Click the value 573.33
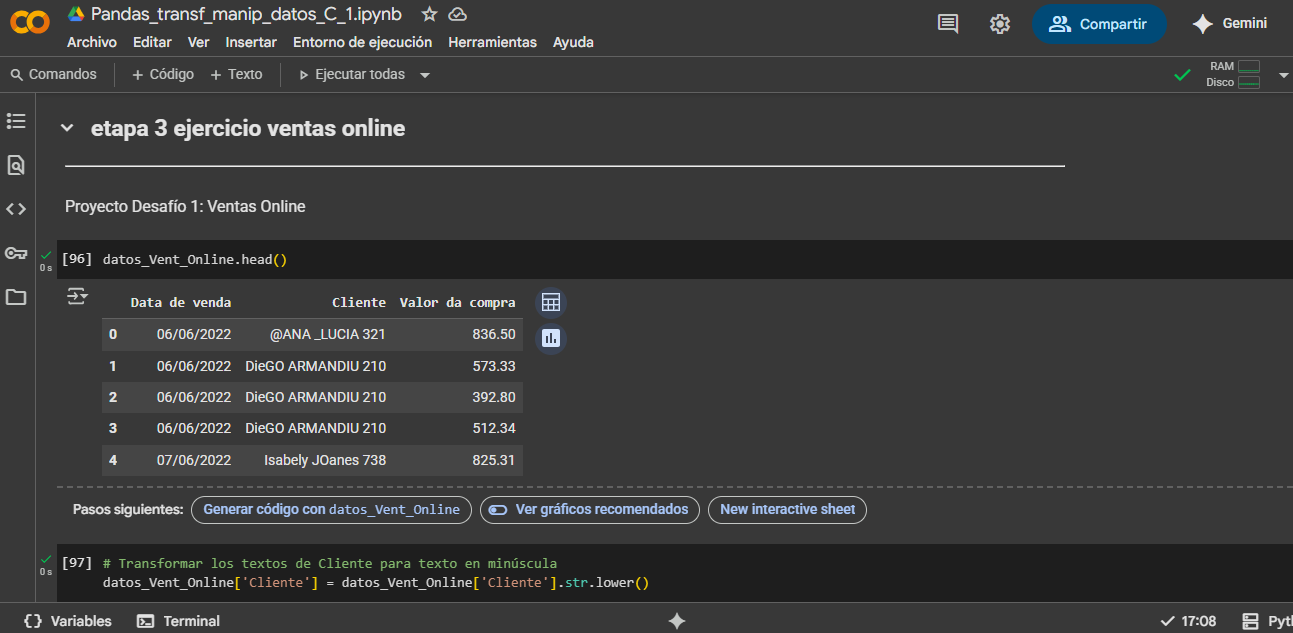The image size is (1293, 633). click(x=494, y=366)
